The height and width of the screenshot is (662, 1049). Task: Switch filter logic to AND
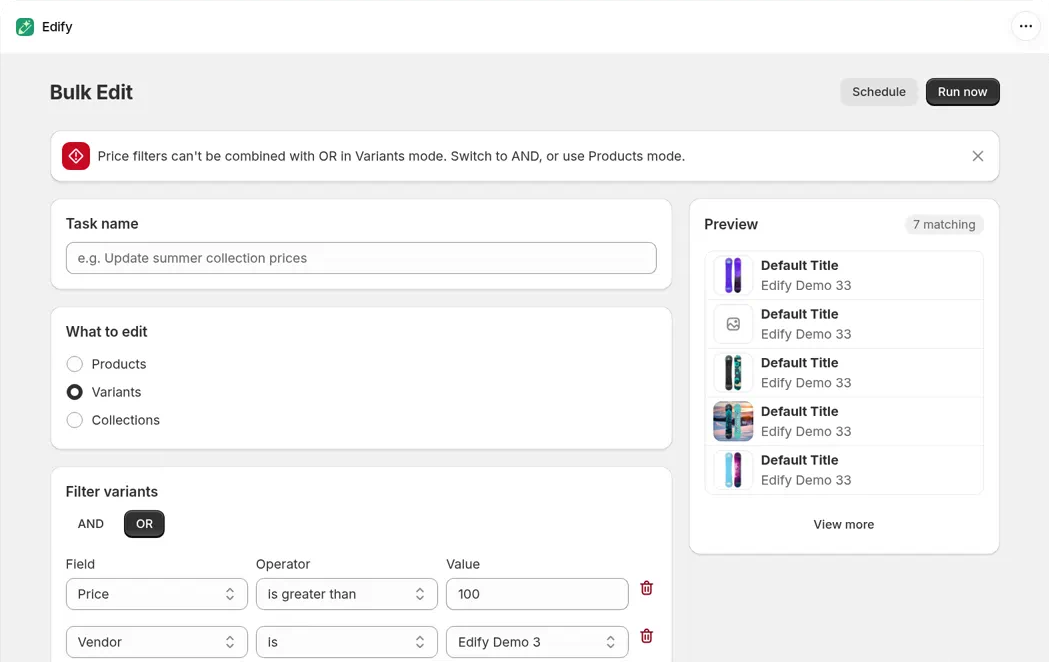click(90, 524)
